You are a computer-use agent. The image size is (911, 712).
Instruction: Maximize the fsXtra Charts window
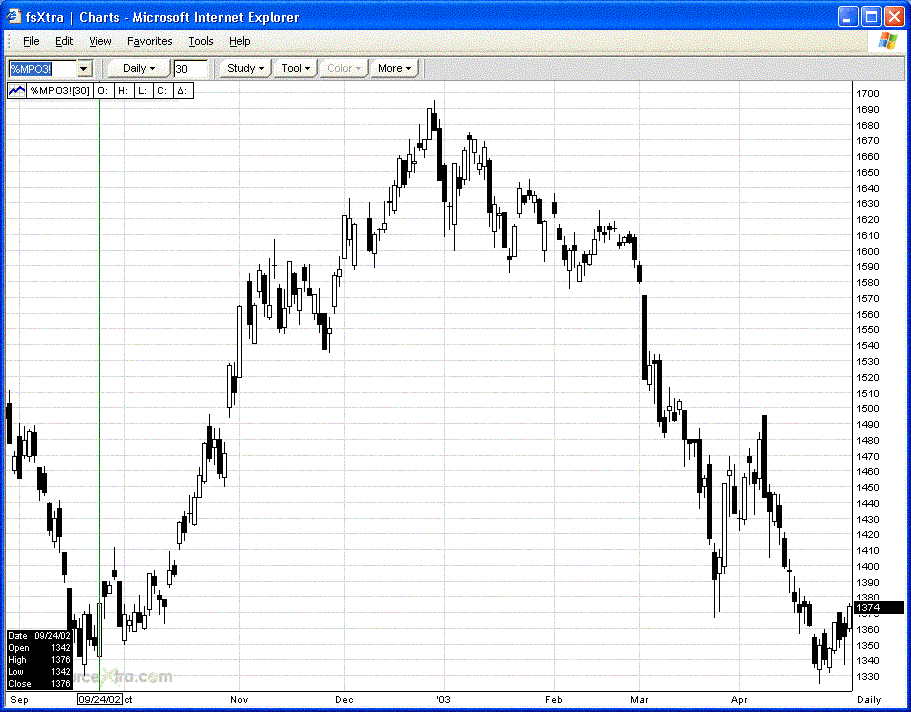(x=871, y=17)
